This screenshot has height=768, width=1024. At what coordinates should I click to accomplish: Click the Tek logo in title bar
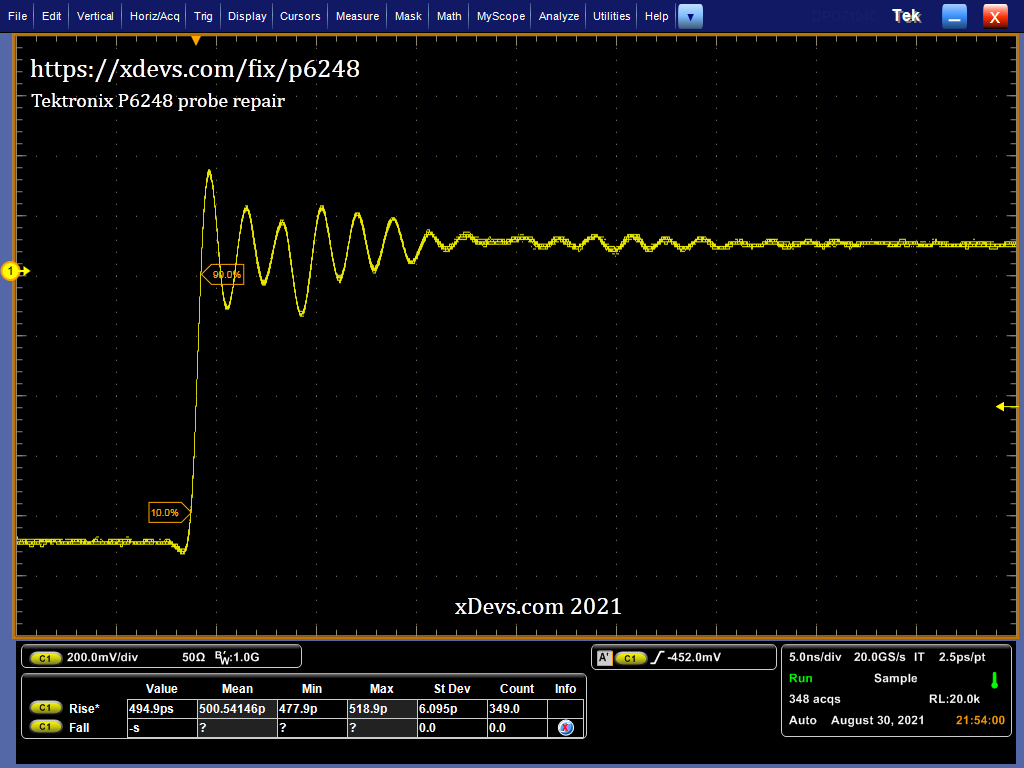click(906, 16)
